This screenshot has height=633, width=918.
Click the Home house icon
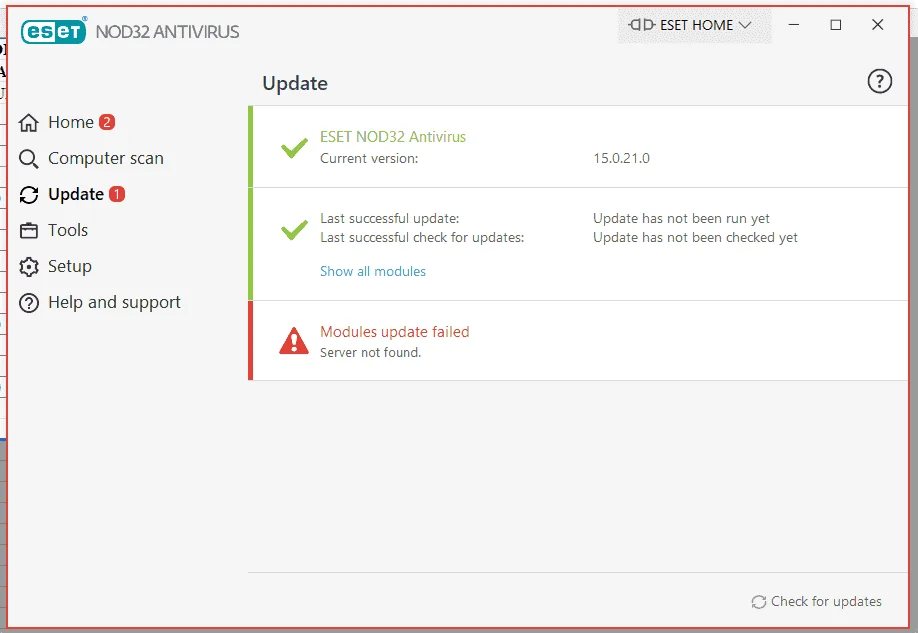[x=29, y=123]
